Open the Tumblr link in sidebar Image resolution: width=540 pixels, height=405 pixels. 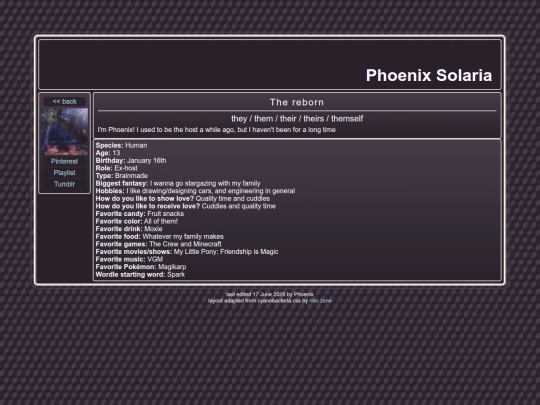[x=64, y=184]
